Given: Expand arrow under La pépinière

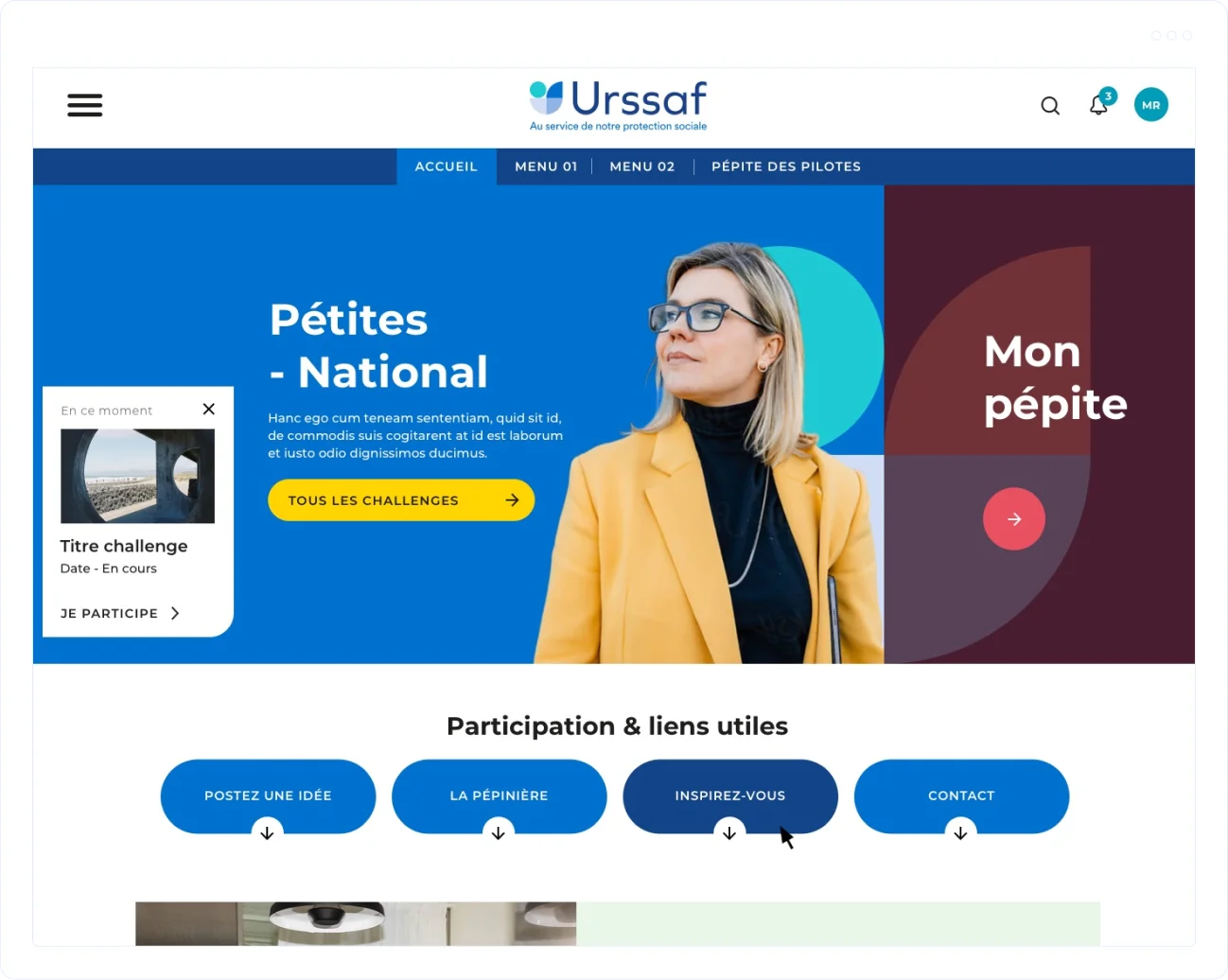Looking at the screenshot, I should pyautogui.click(x=499, y=833).
